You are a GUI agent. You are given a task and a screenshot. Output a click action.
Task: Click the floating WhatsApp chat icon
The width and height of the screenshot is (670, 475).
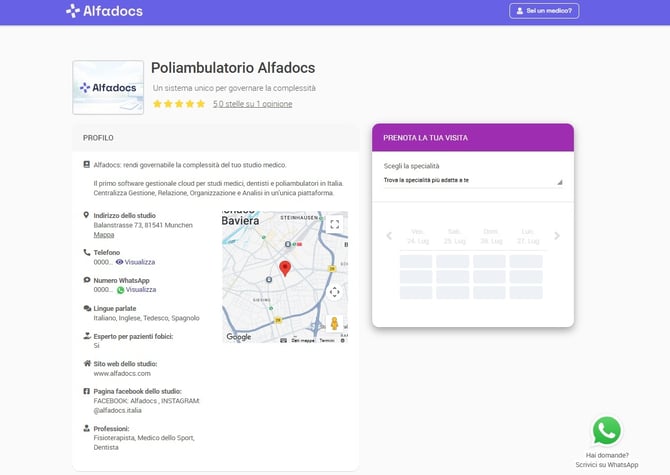coord(606,431)
